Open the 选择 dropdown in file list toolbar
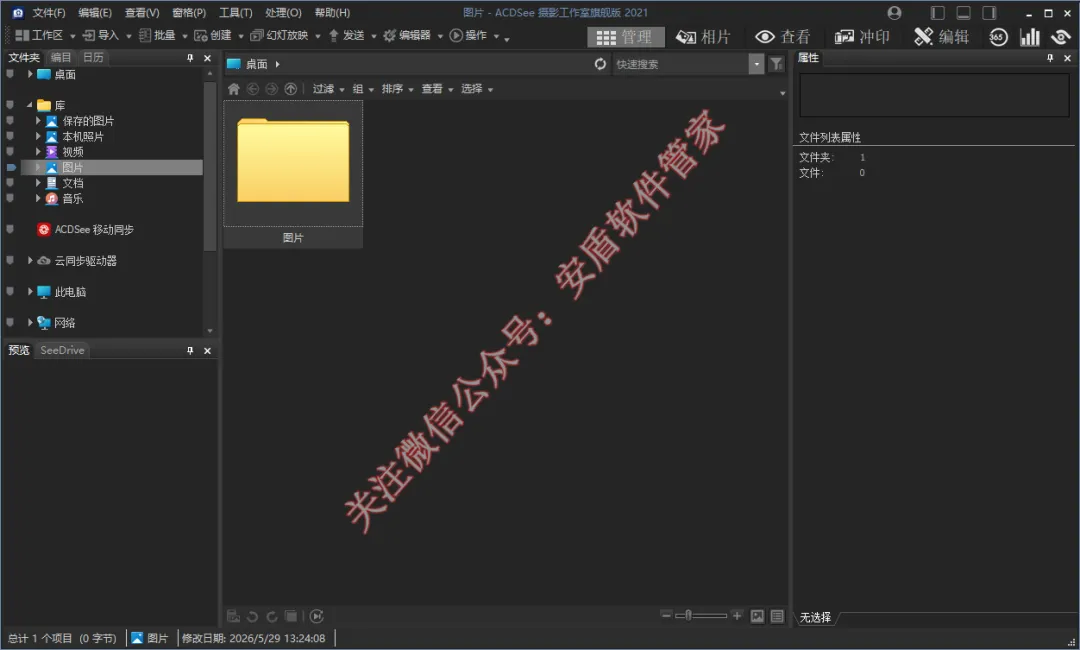 tap(477, 89)
